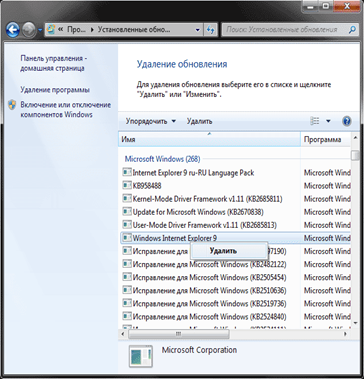Click KB2510636 fix row icon
Screen dimensions: 364x379
127,290
